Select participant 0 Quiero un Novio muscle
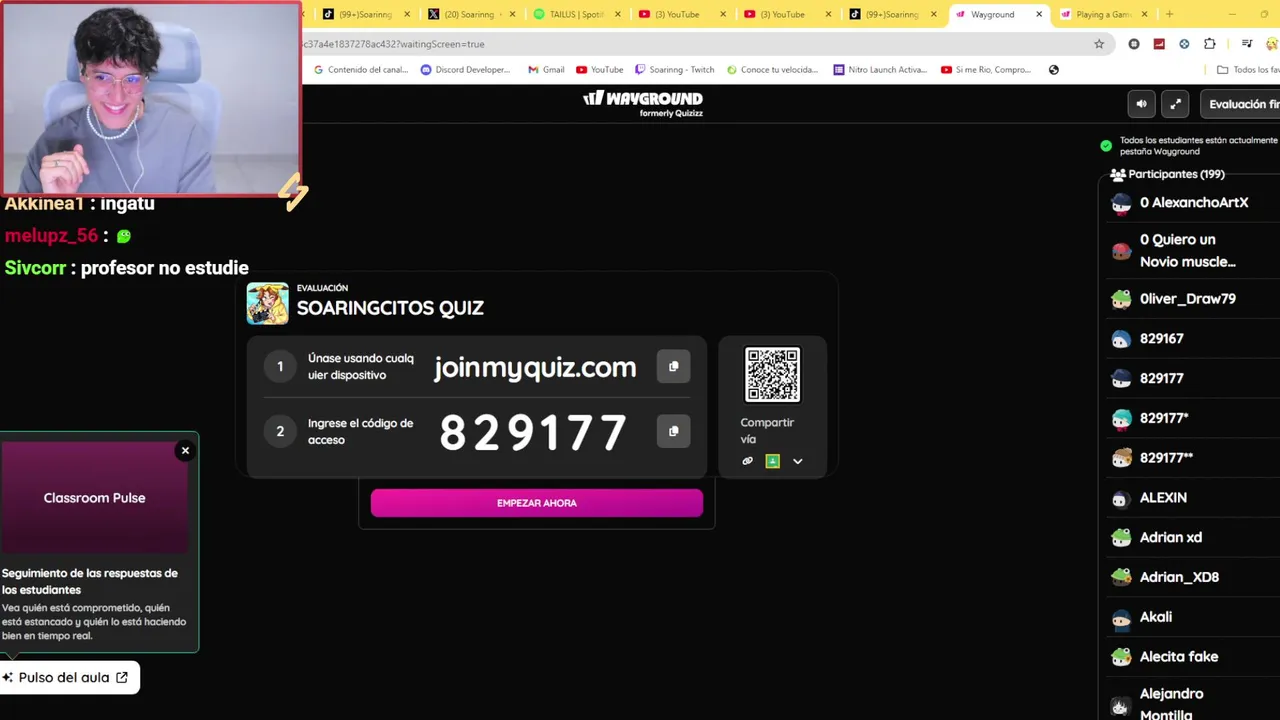Viewport: 1280px width, 720px height. point(1193,250)
